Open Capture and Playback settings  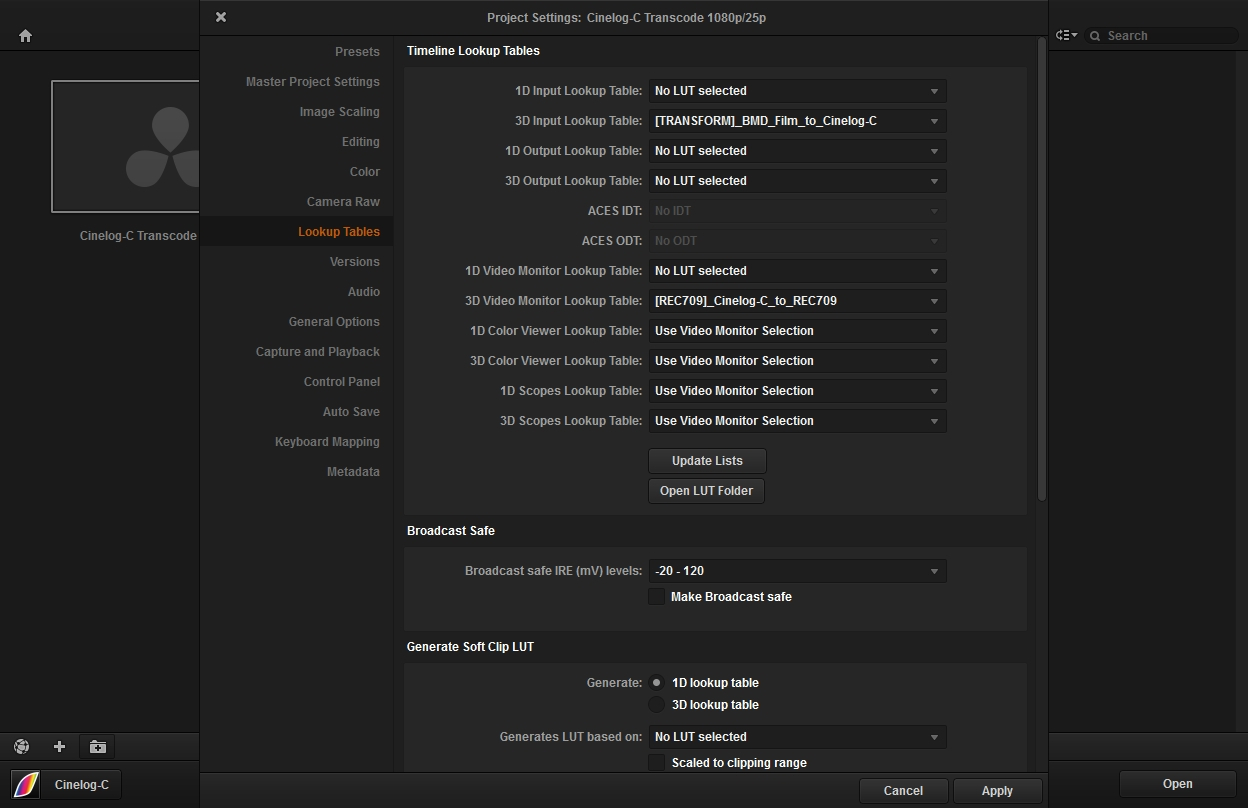pyautogui.click(x=318, y=352)
